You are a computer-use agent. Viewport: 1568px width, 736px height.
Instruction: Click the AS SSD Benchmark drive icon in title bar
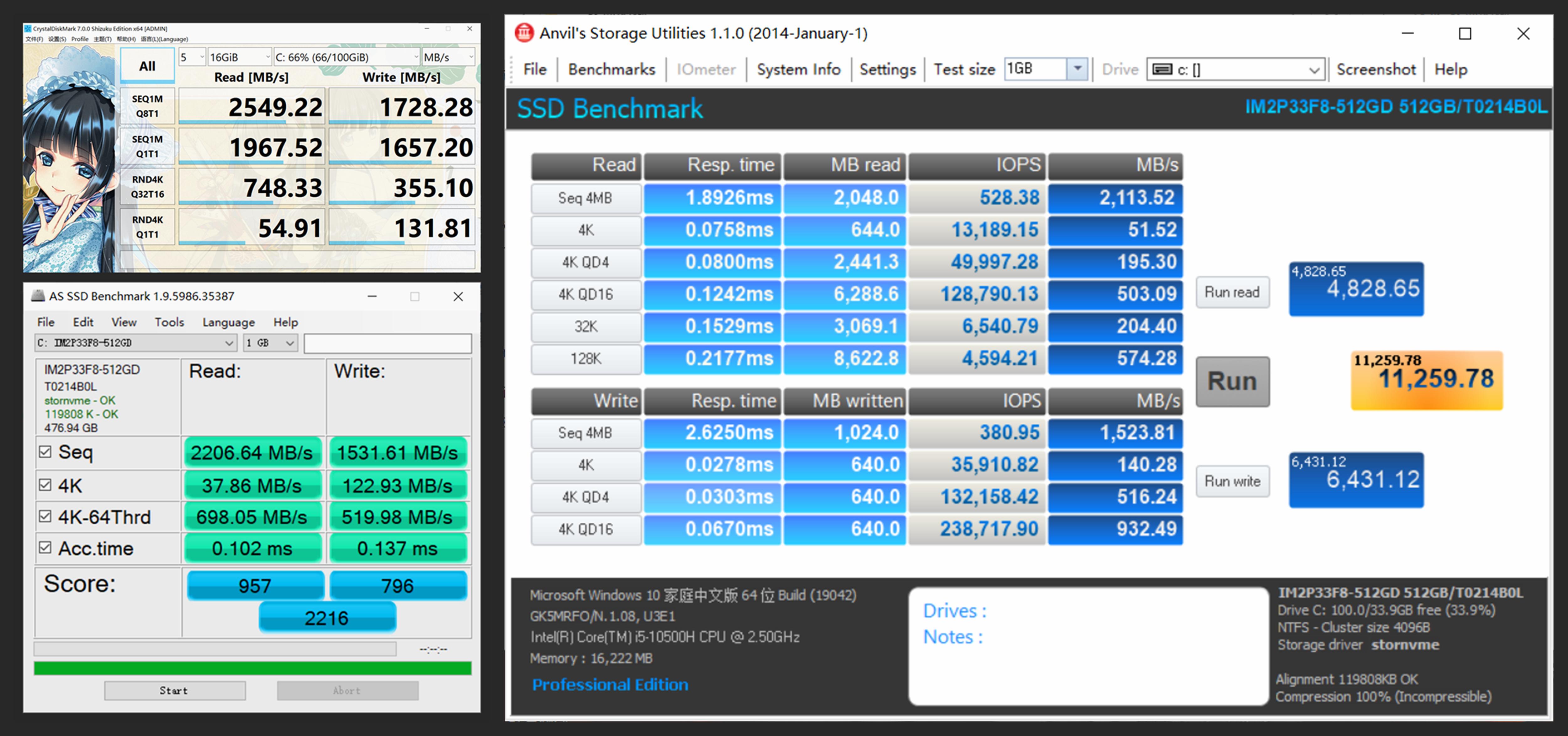pos(38,296)
